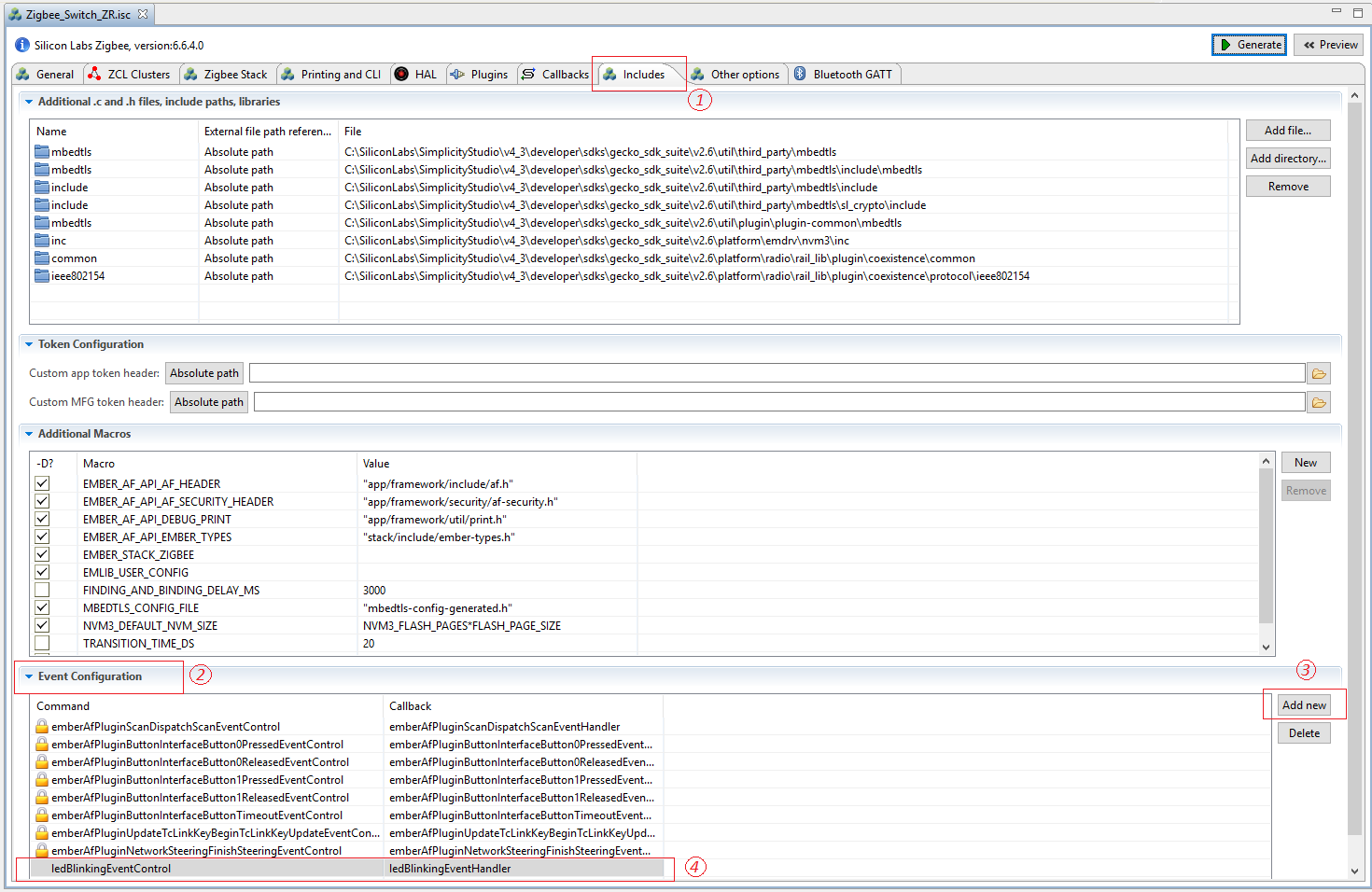Screen dimensions: 1372x892
Task: Click the custom app token header input field
Action: point(777,373)
